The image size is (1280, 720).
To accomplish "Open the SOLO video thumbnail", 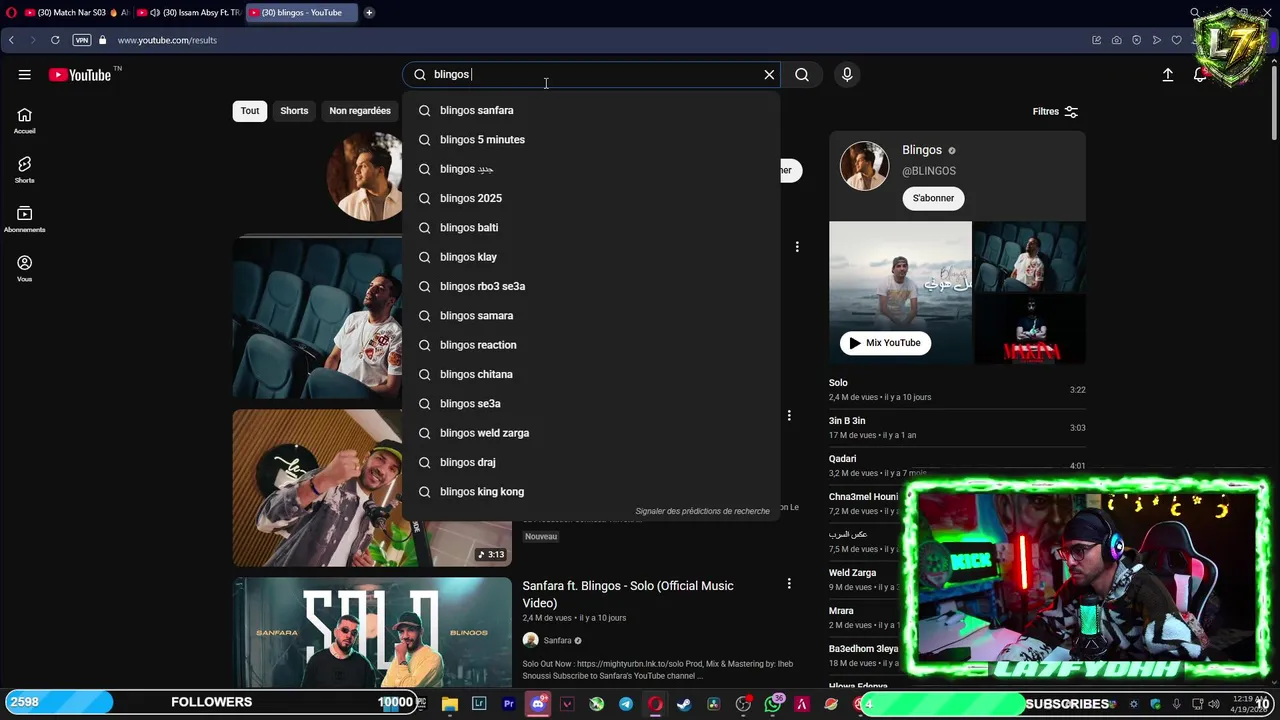I will coord(372,633).
